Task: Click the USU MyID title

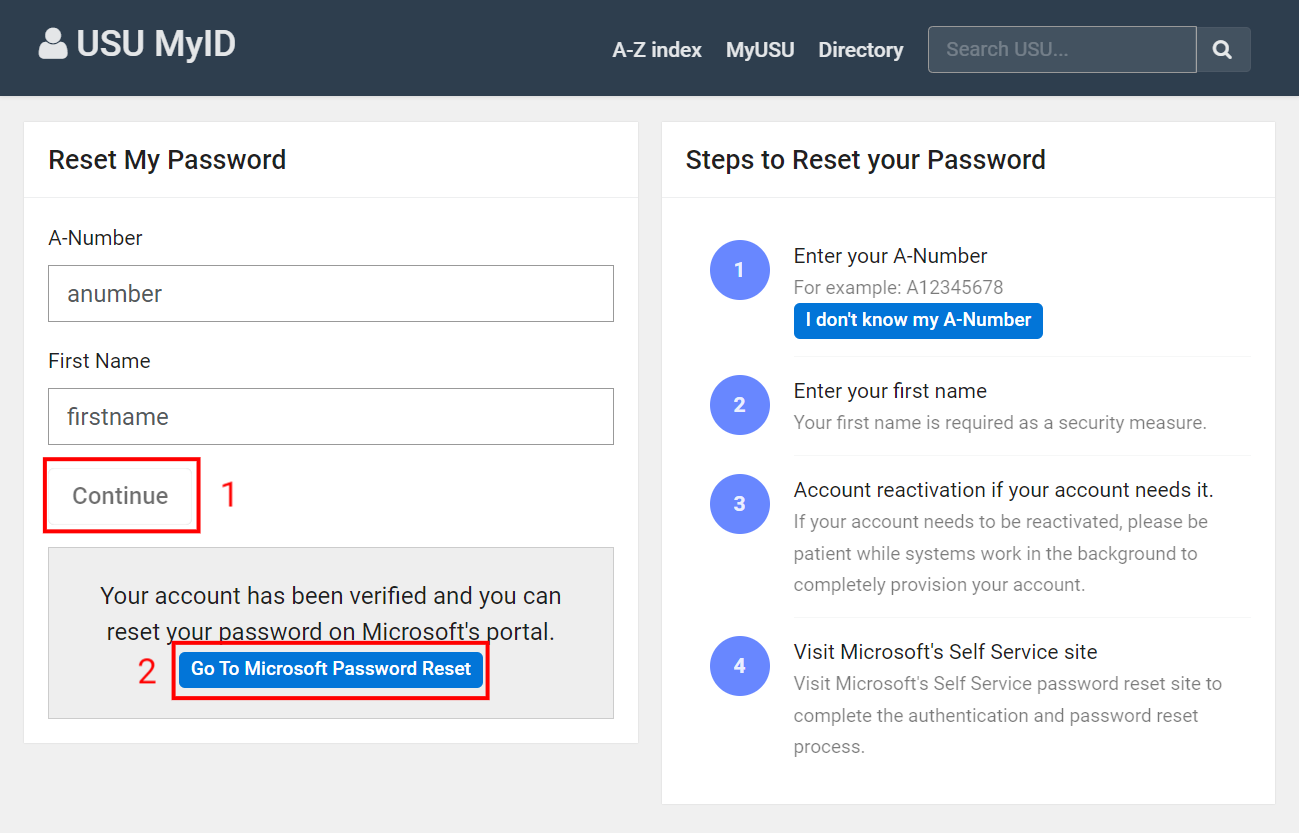Action: coord(156,44)
